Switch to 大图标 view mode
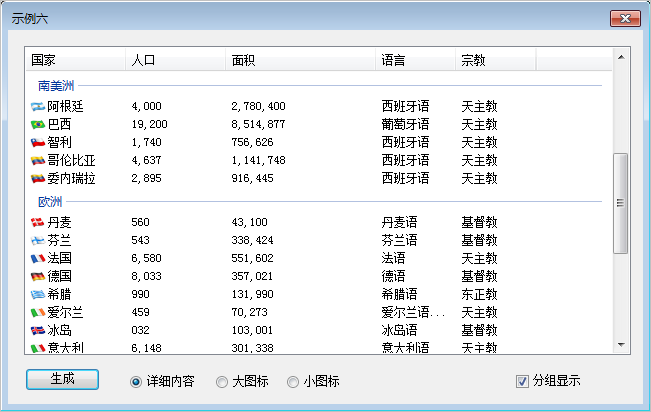The image size is (651, 412). [221, 381]
